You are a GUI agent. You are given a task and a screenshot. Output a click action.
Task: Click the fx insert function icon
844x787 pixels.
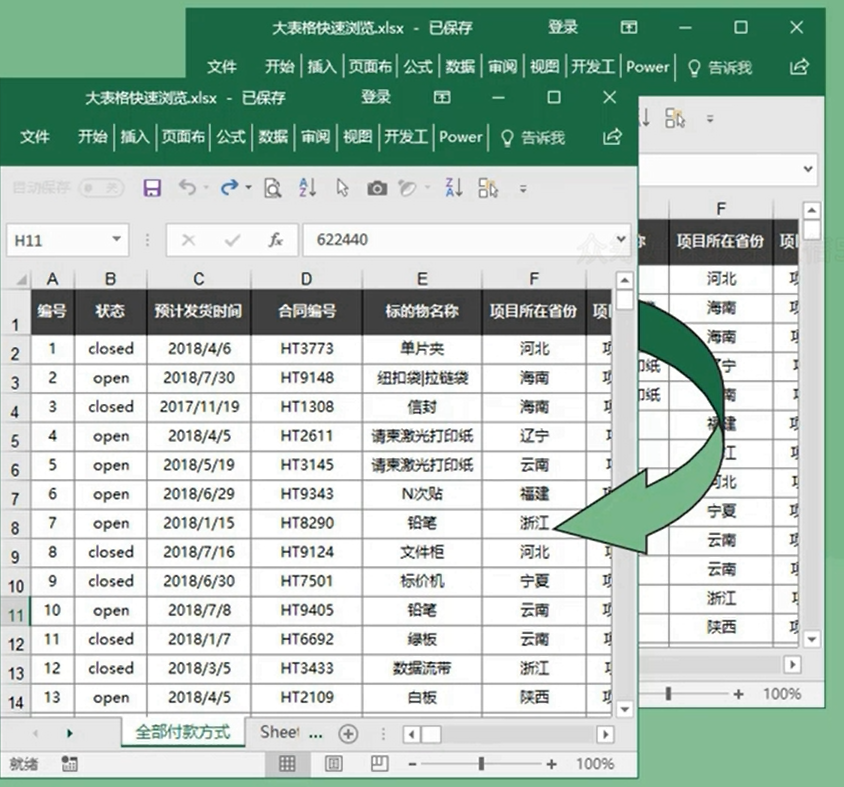(x=276, y=240)
